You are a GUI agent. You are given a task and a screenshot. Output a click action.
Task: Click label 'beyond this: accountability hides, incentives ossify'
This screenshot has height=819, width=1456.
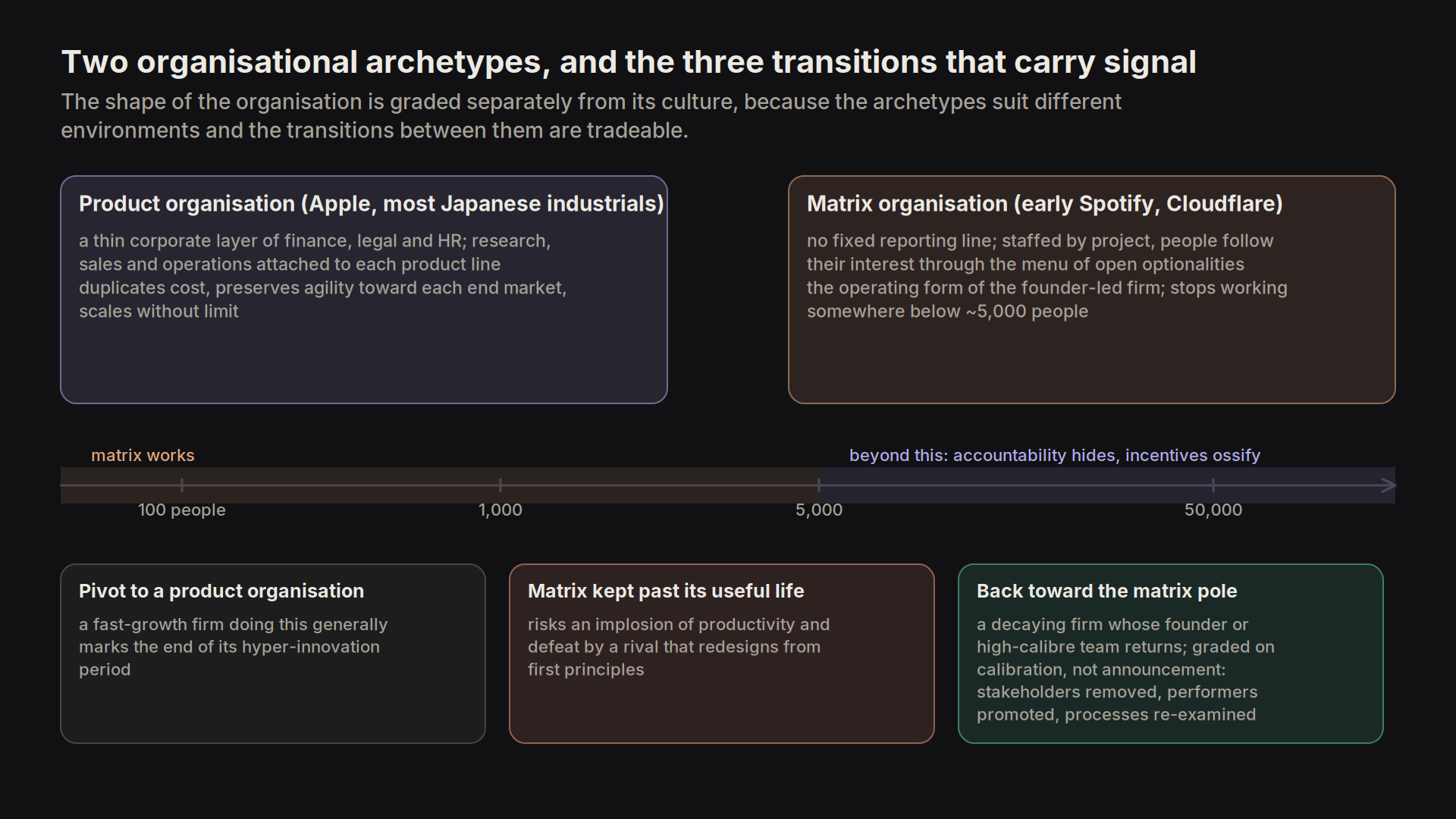coord(1055,456)
